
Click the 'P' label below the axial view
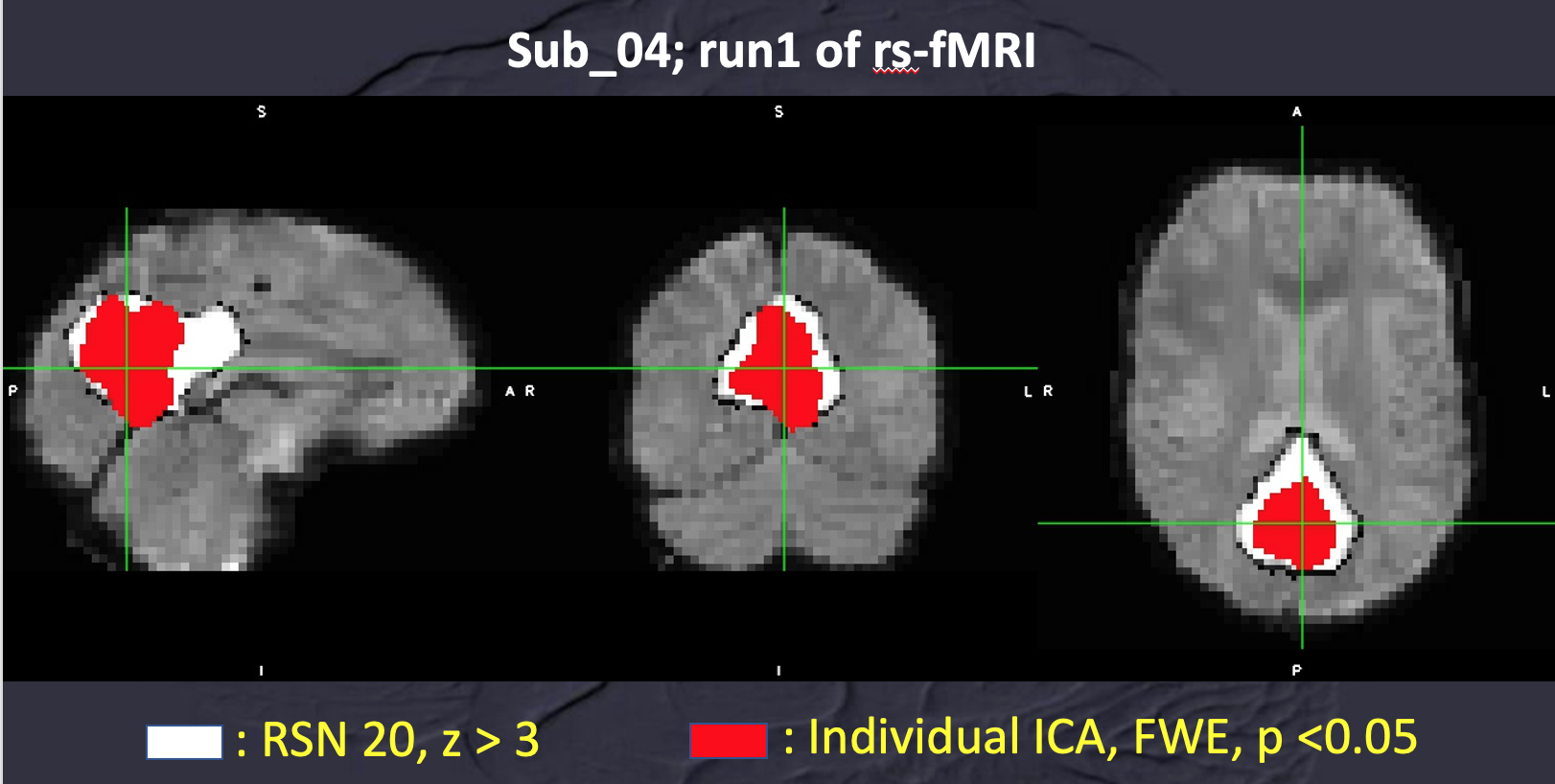(x=1297, y=670)
